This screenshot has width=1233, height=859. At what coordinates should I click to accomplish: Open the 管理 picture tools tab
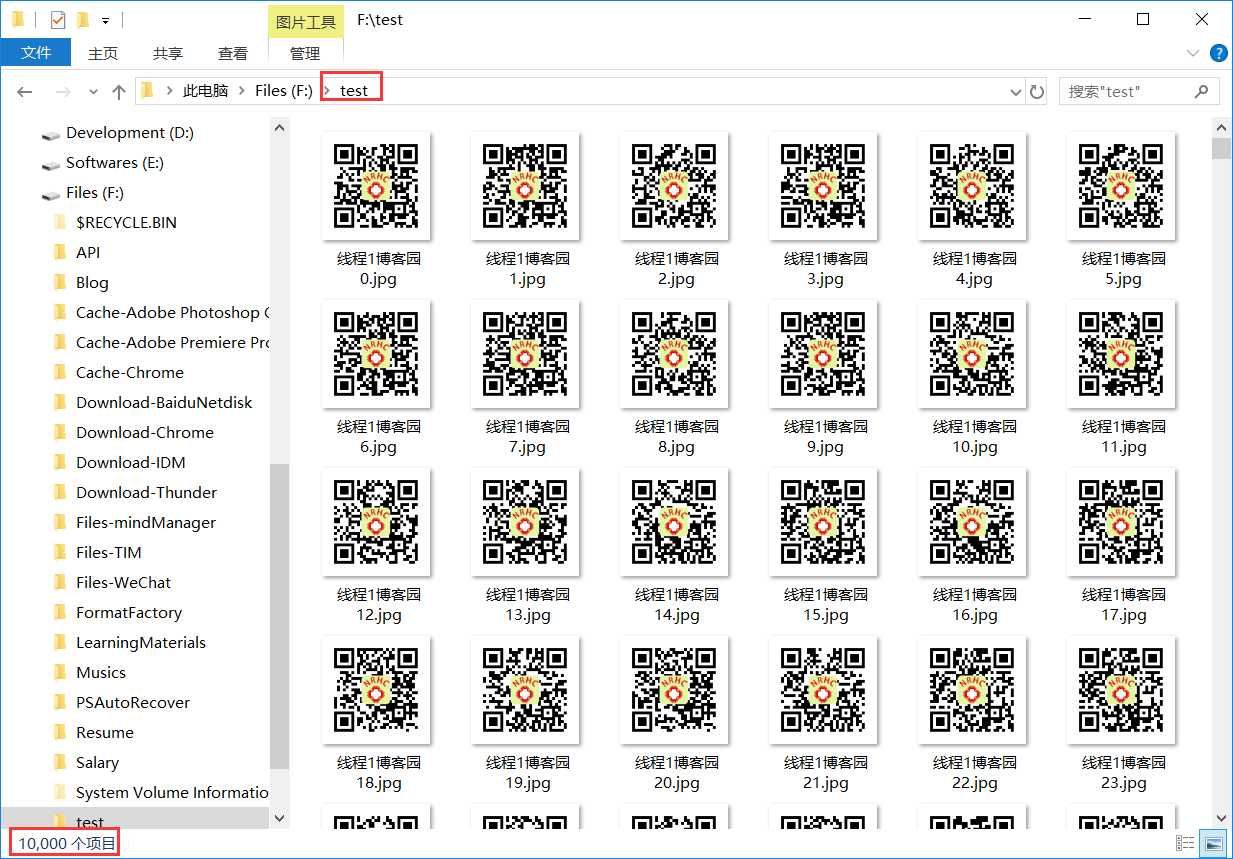(305, 53)
